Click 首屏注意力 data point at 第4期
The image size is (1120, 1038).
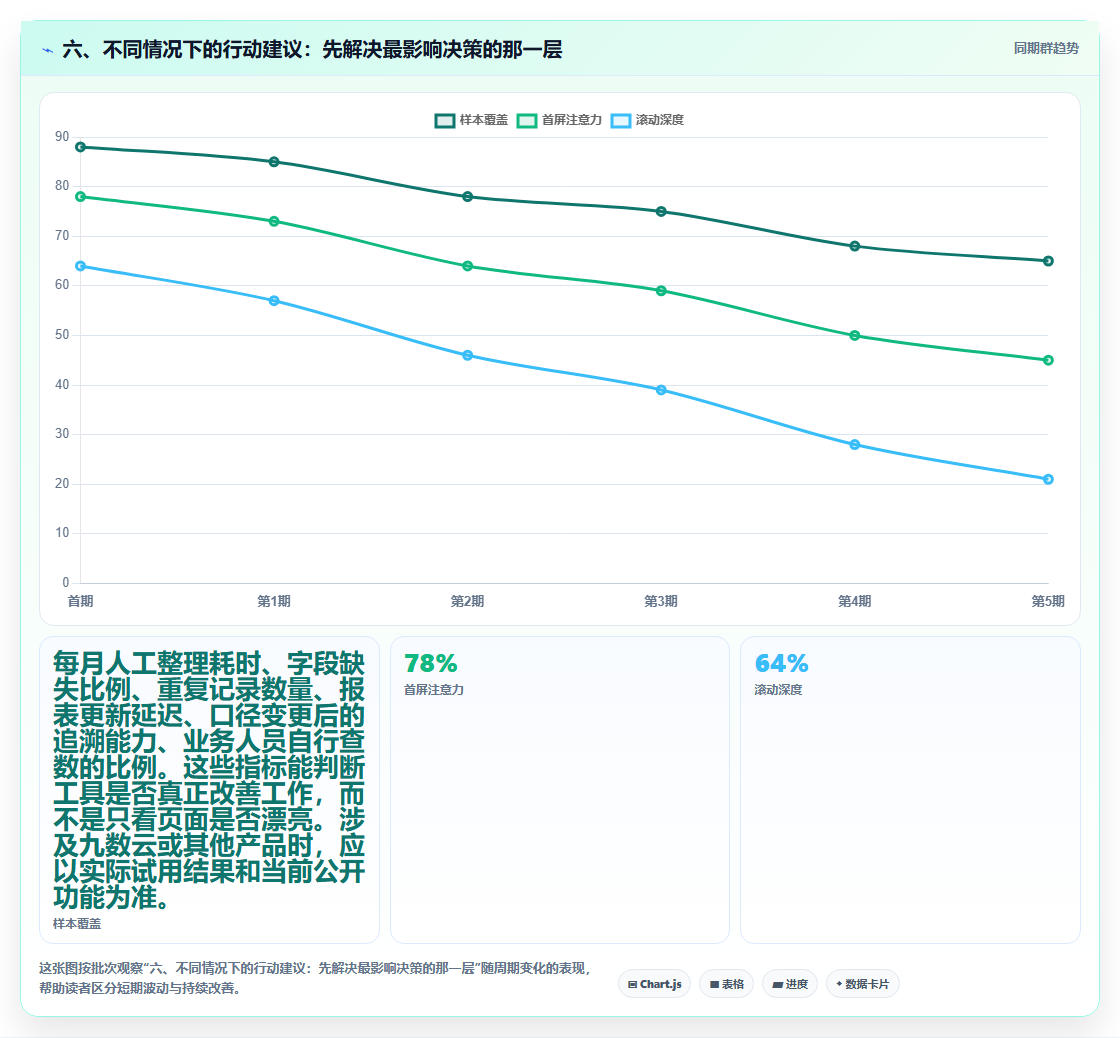pyautogui.click(x=855, y=335)
